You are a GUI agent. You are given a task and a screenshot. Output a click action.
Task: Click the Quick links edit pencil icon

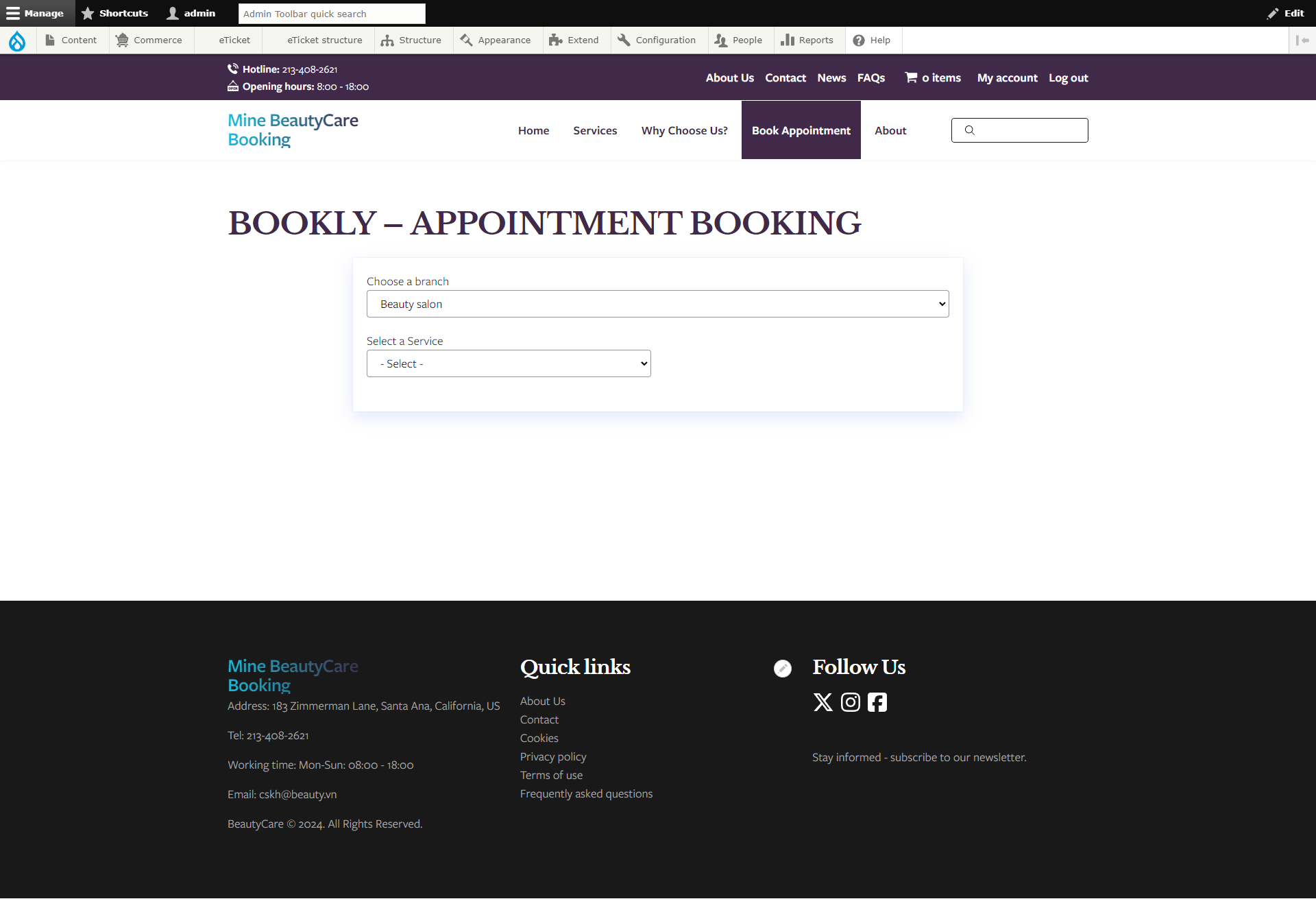(782, 668)
